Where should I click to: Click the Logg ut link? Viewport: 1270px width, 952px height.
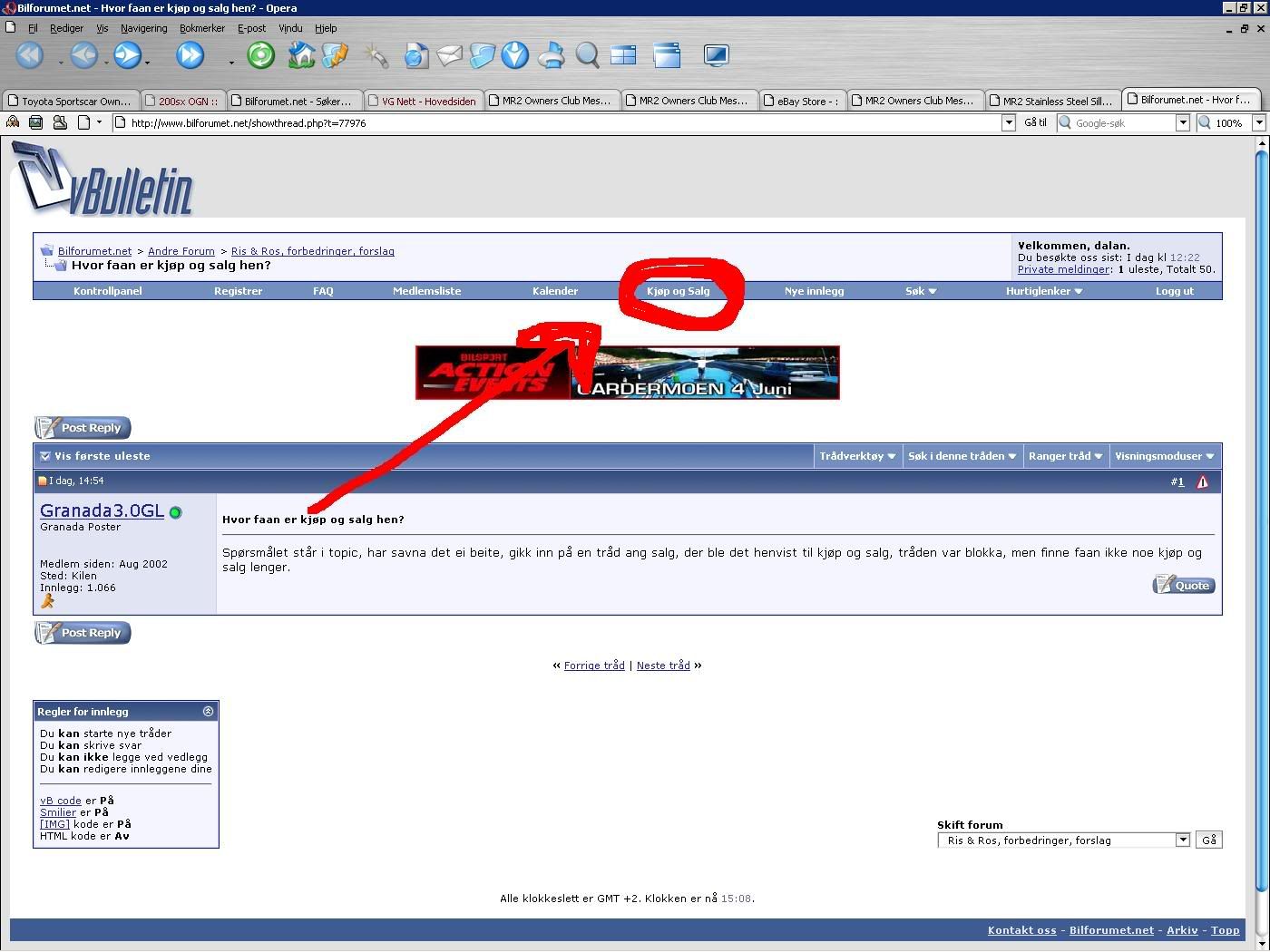pyautogui.click(x=1175, y=291)
